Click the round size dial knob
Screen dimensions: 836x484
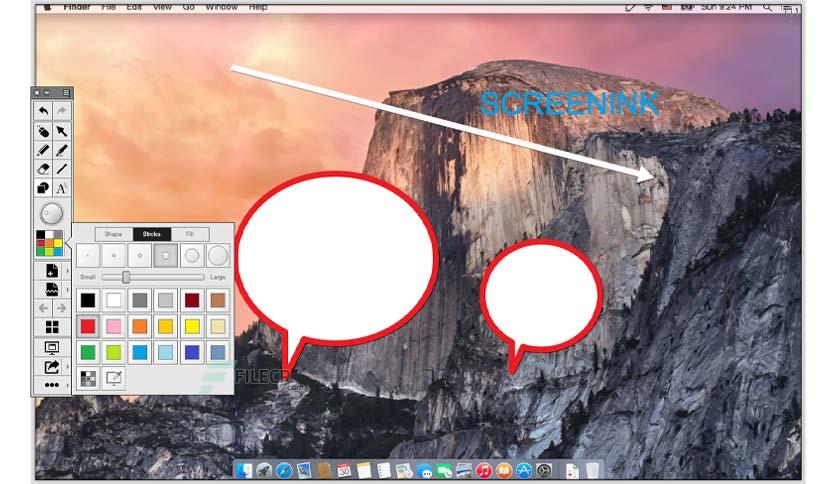click(52, 214)
